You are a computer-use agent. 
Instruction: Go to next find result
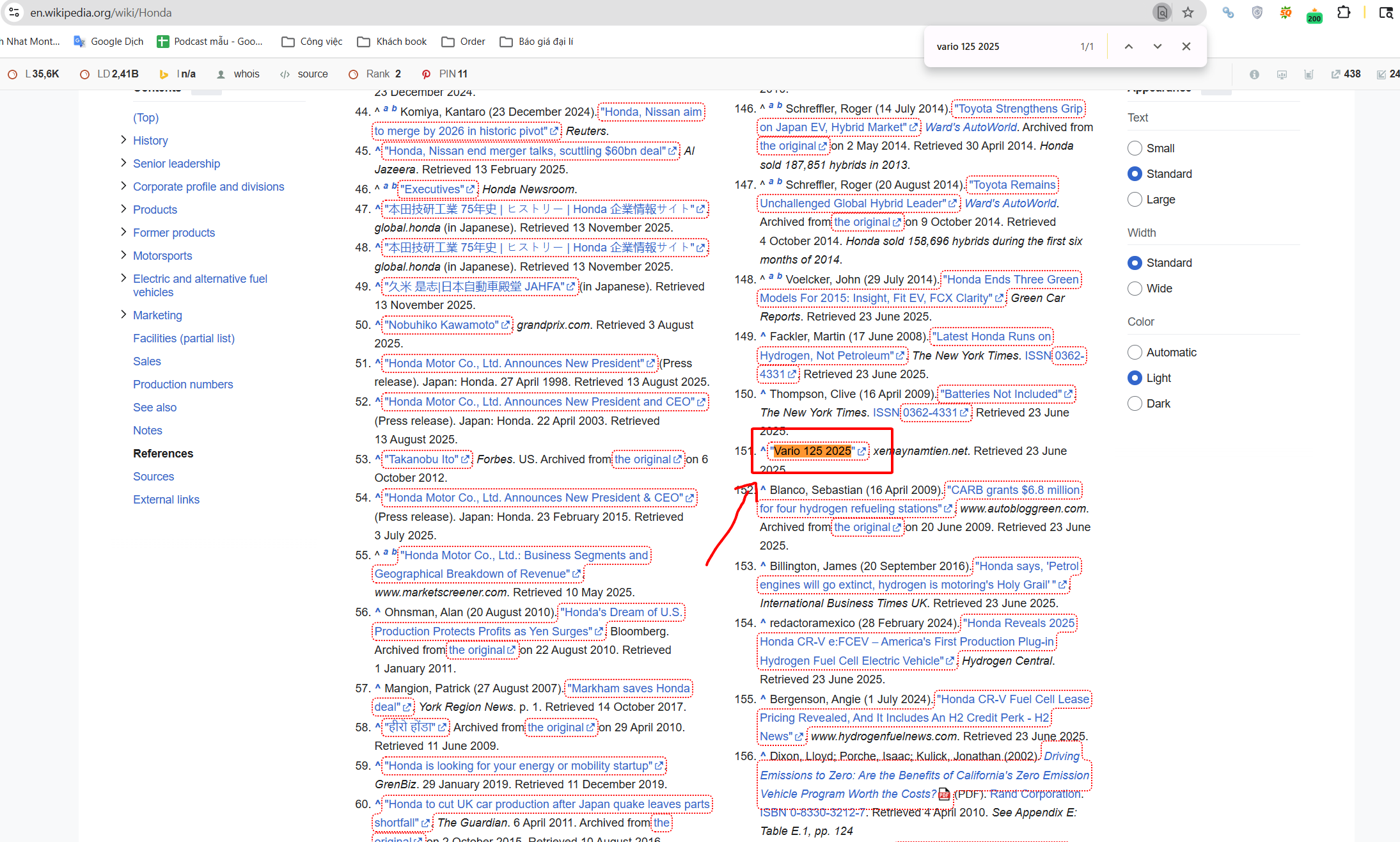(1158, 46)
